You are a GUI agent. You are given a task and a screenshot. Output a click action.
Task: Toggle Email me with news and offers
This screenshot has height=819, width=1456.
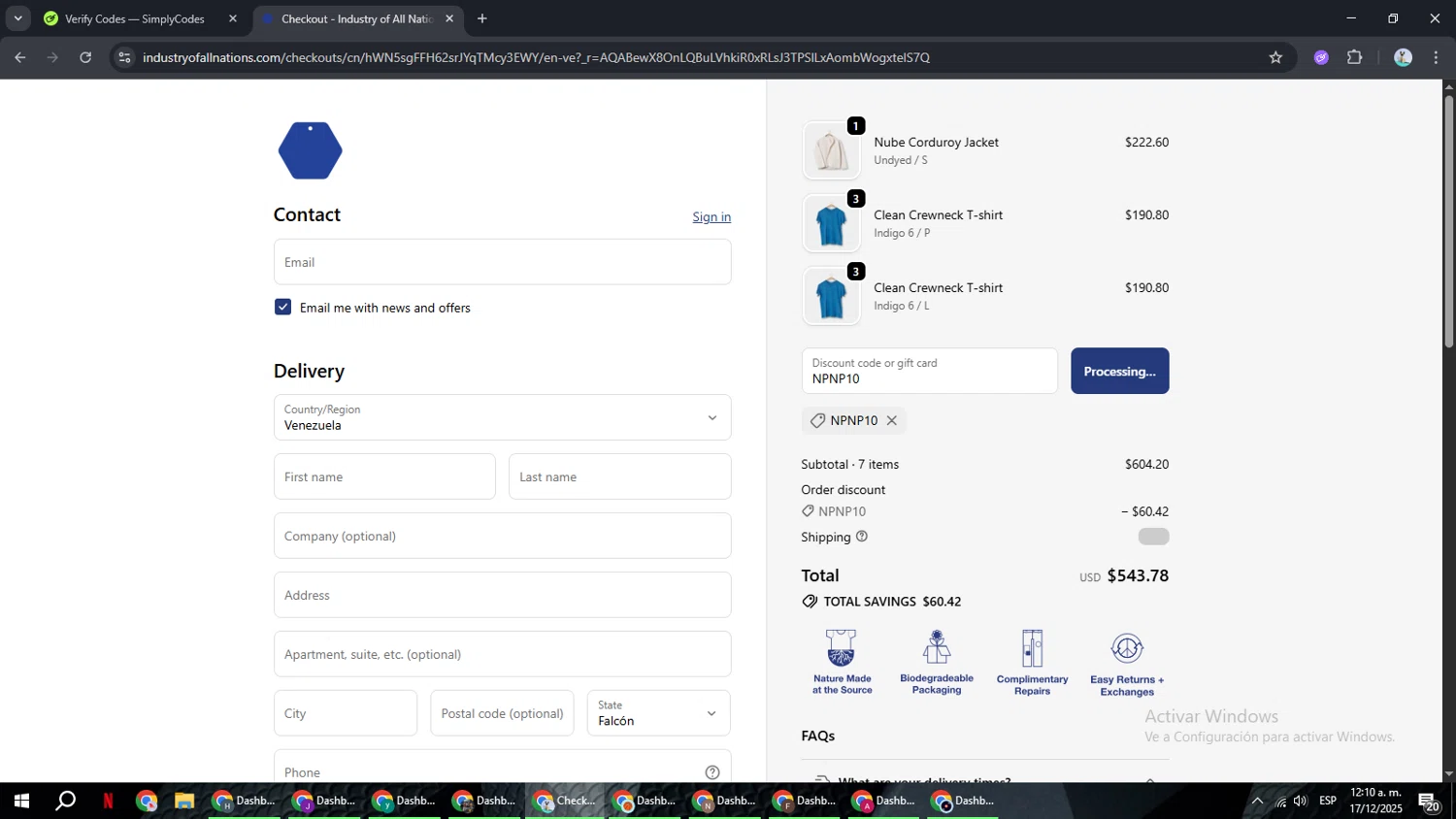pyautogui.click(x=282, y=307)
